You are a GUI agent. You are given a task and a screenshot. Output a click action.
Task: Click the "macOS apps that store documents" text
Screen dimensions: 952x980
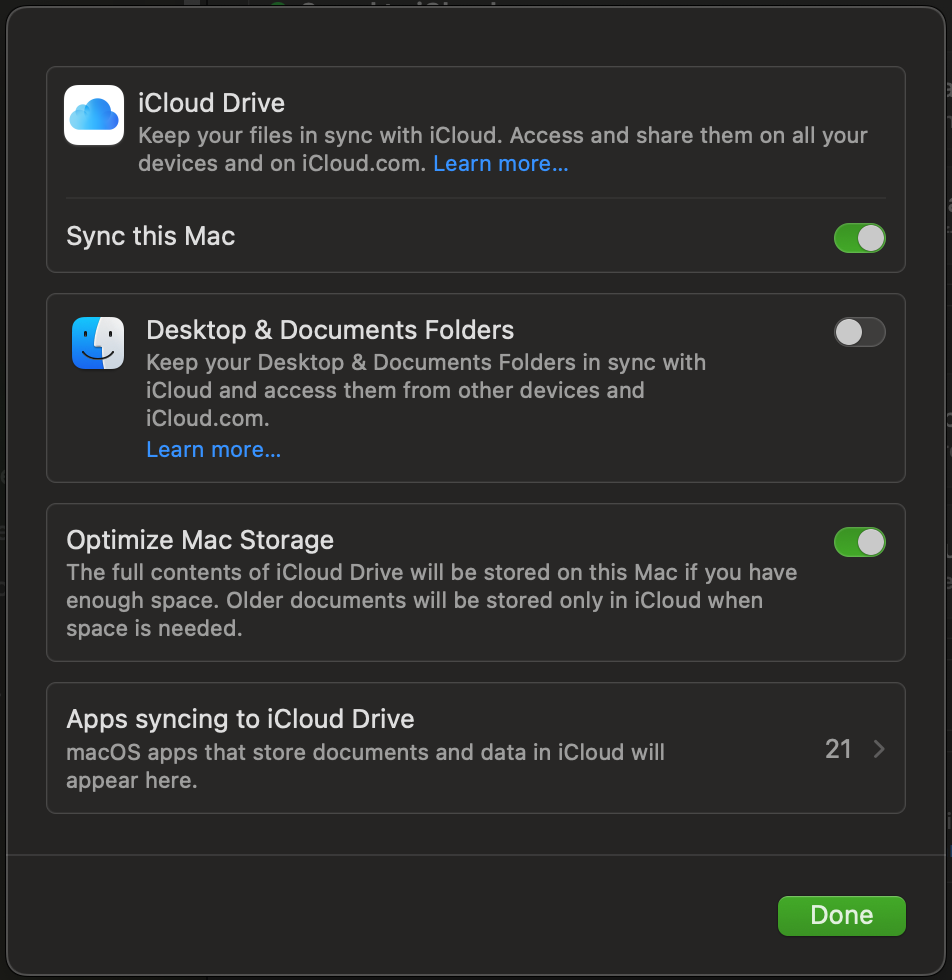[x=365, y=765]
